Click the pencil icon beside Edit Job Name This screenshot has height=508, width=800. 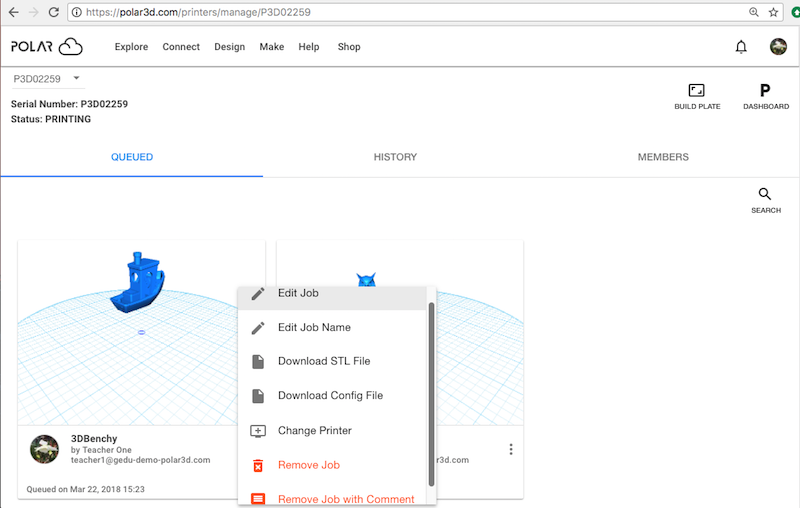point(258,328)
